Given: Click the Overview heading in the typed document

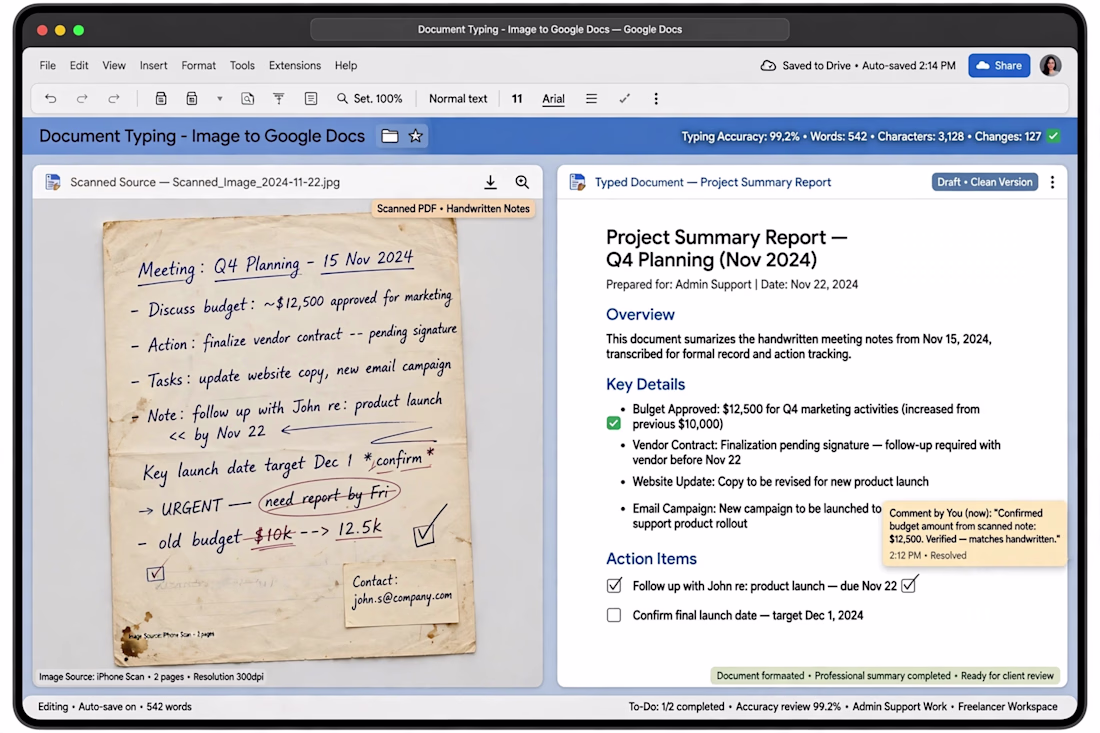Looking at the screenshot, I should click(640, 314).
